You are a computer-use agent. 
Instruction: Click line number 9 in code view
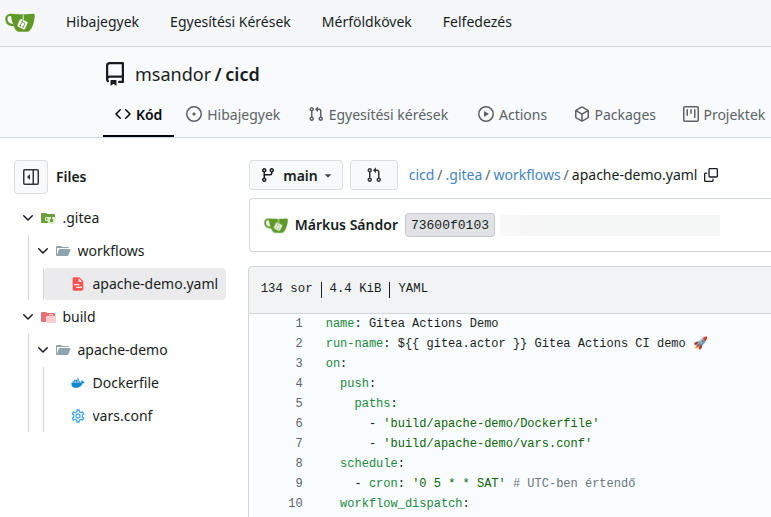[x=299, y=483]
